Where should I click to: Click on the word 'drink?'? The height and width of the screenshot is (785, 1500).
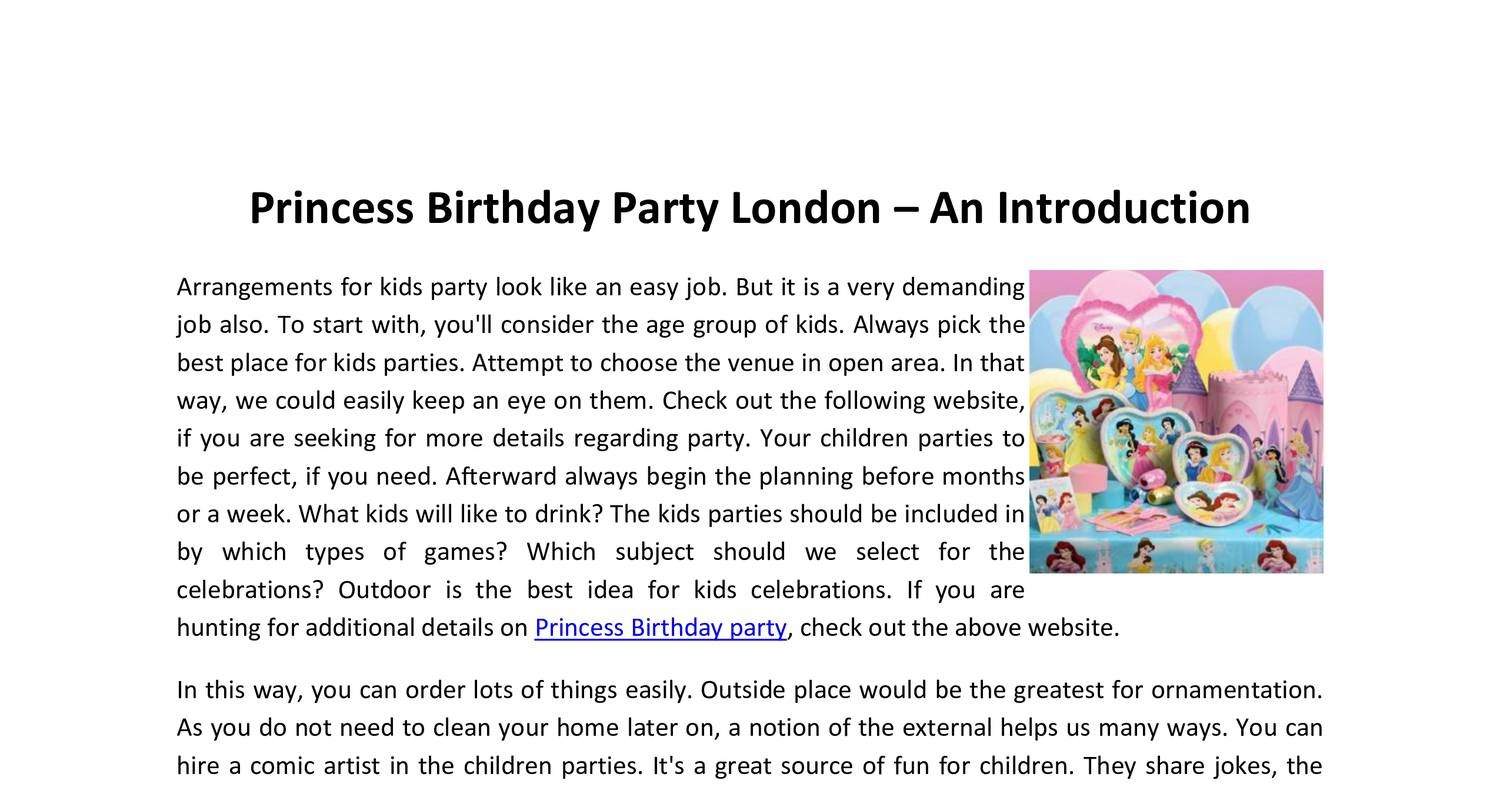click(568, 514)
